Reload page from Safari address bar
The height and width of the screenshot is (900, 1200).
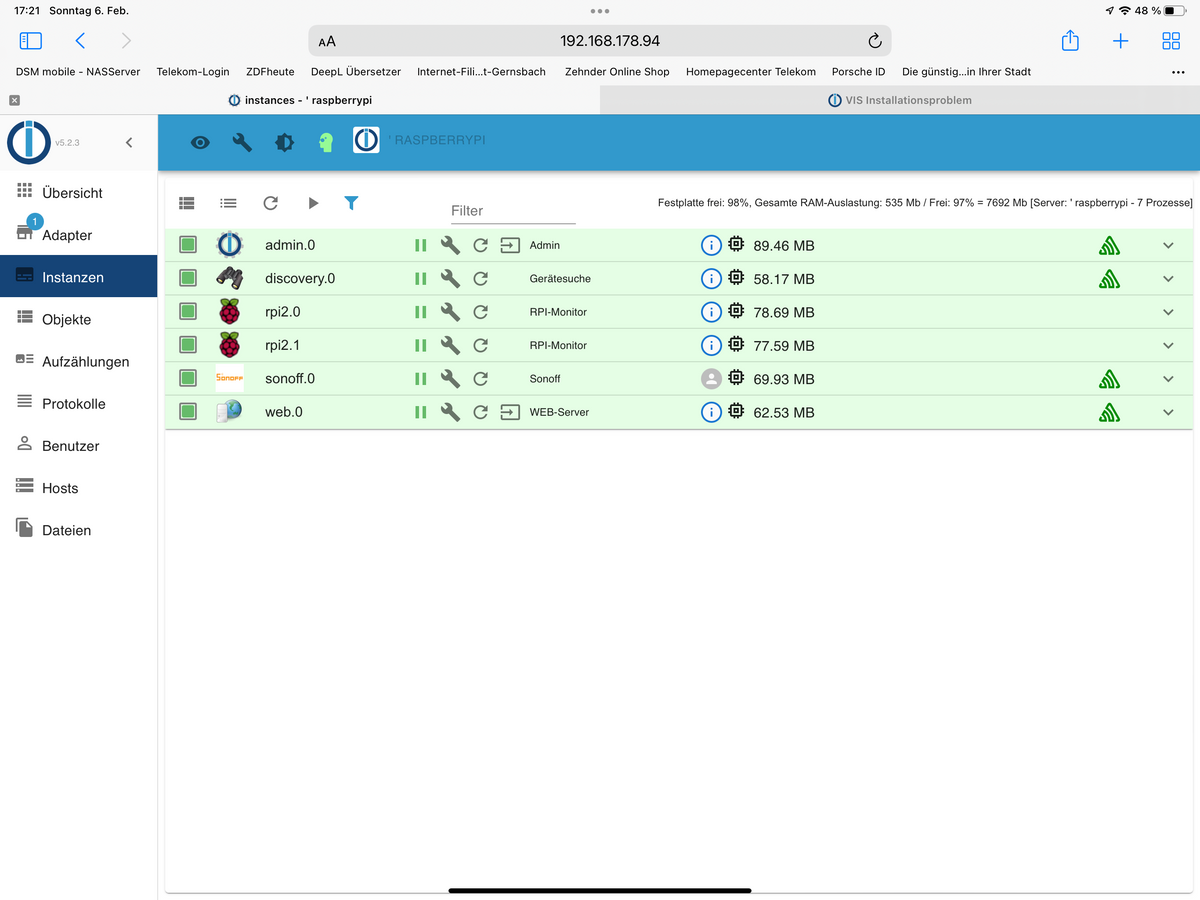click(x=875, y=41)
